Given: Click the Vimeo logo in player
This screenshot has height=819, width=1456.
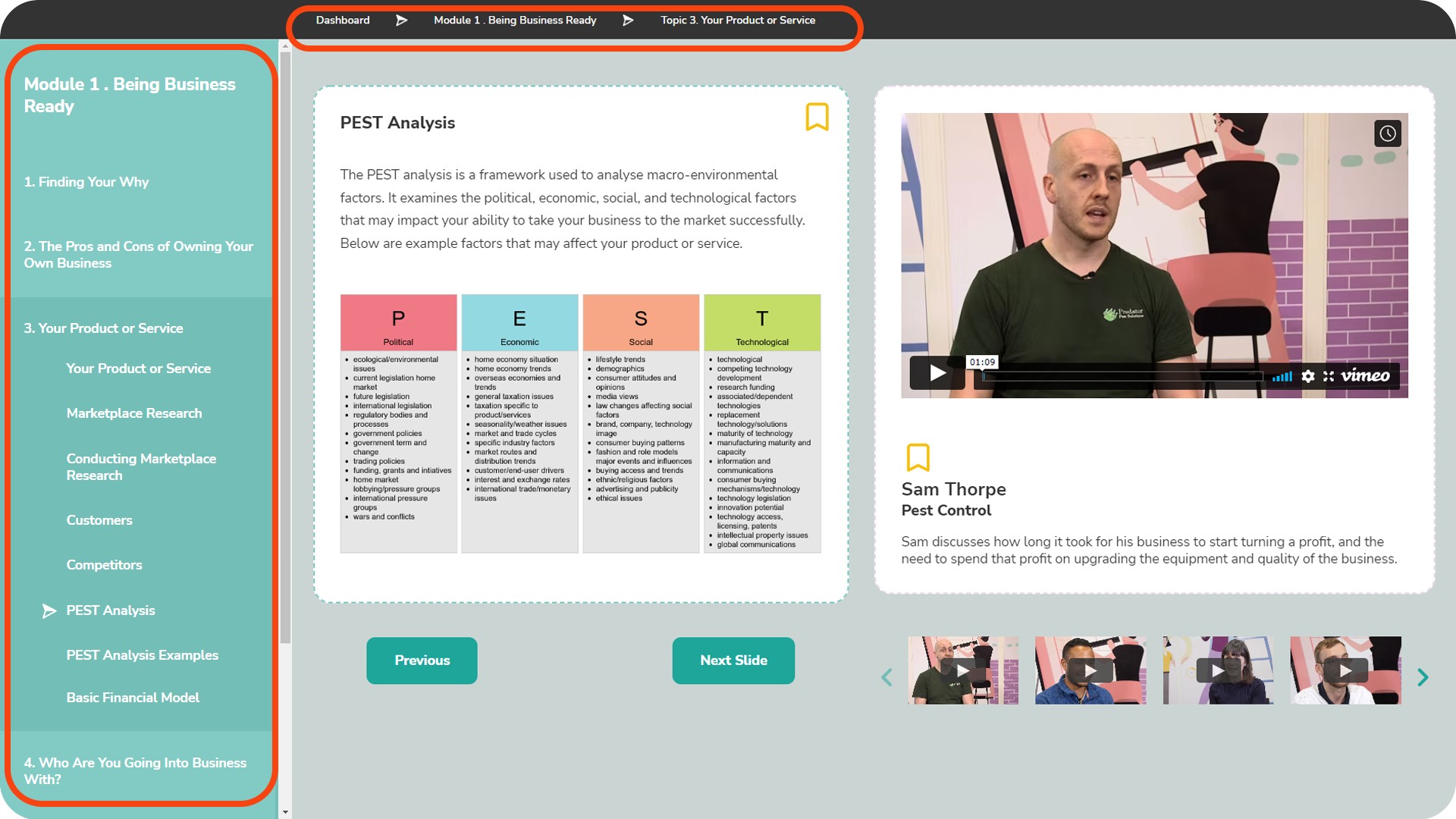Looking at the screenshot, I should click(x=1365, y=376).
